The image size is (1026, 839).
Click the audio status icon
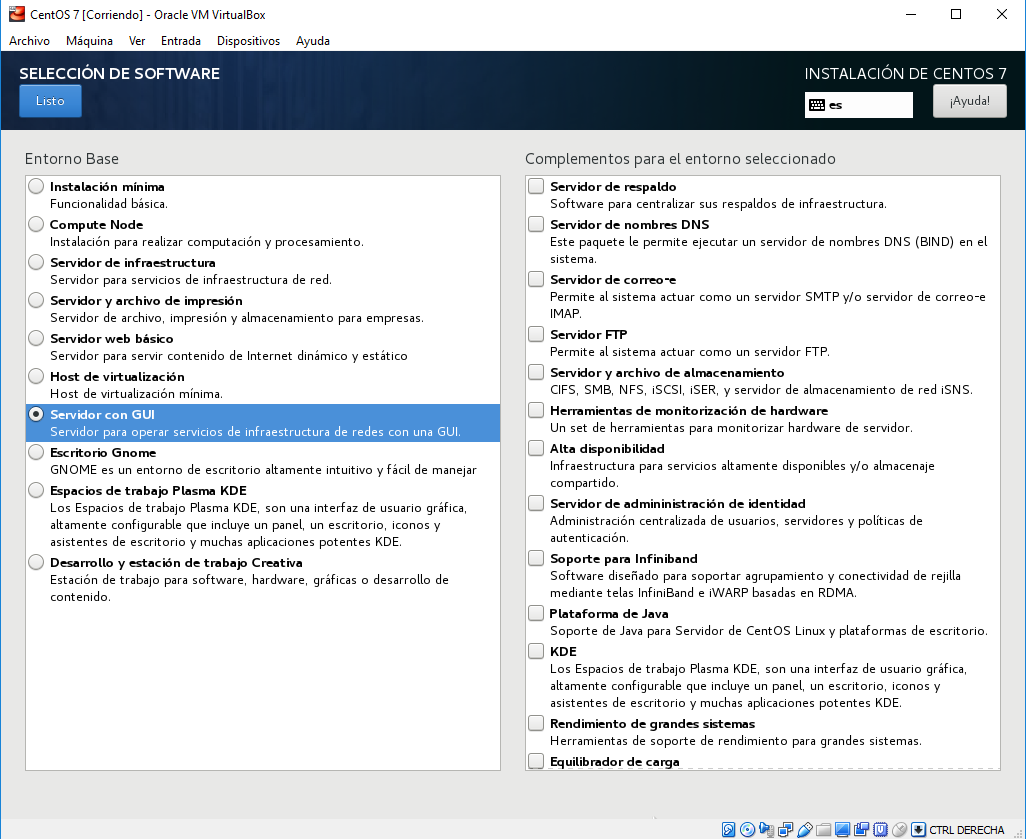(x=766, y=829)
